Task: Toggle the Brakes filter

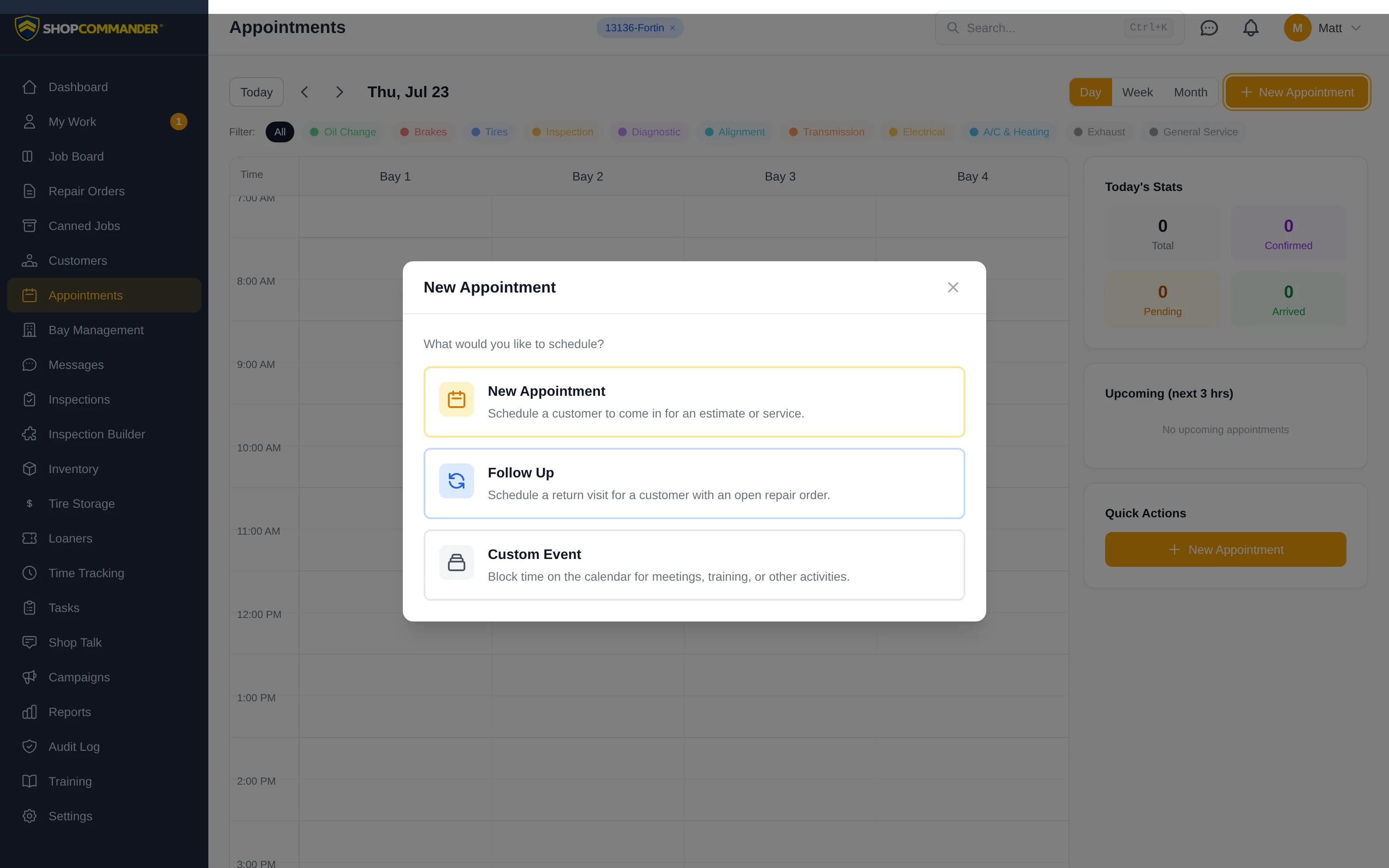Action: click(423, 132)
